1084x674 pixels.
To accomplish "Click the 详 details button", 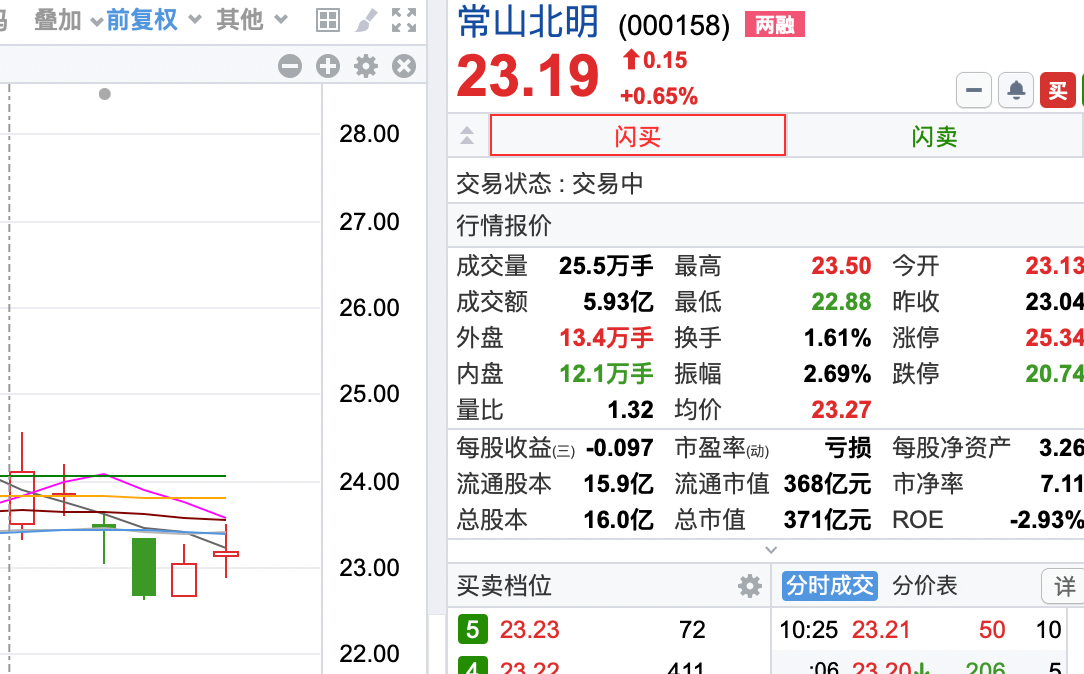I will point(1065,586).
